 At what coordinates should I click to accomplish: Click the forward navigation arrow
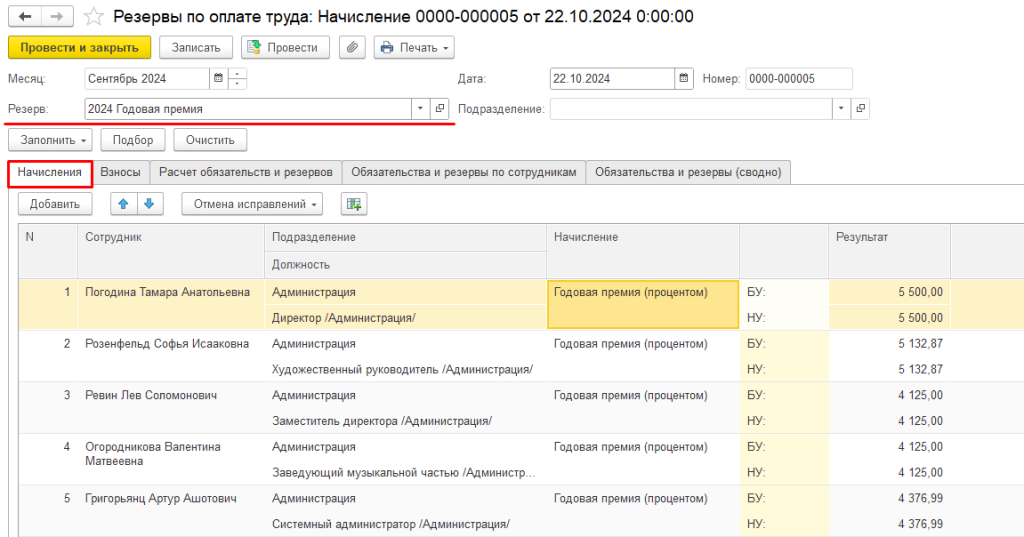coord(57,17)
